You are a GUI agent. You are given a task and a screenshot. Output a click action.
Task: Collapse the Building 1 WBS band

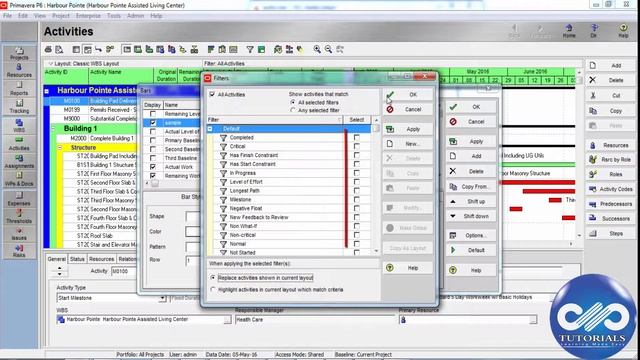53,129
